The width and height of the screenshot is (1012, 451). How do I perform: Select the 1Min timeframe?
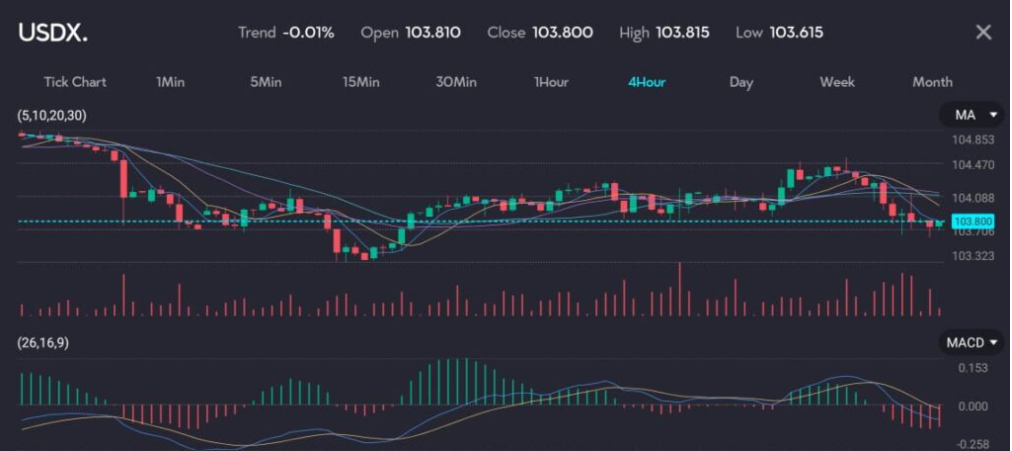[172, 82]
